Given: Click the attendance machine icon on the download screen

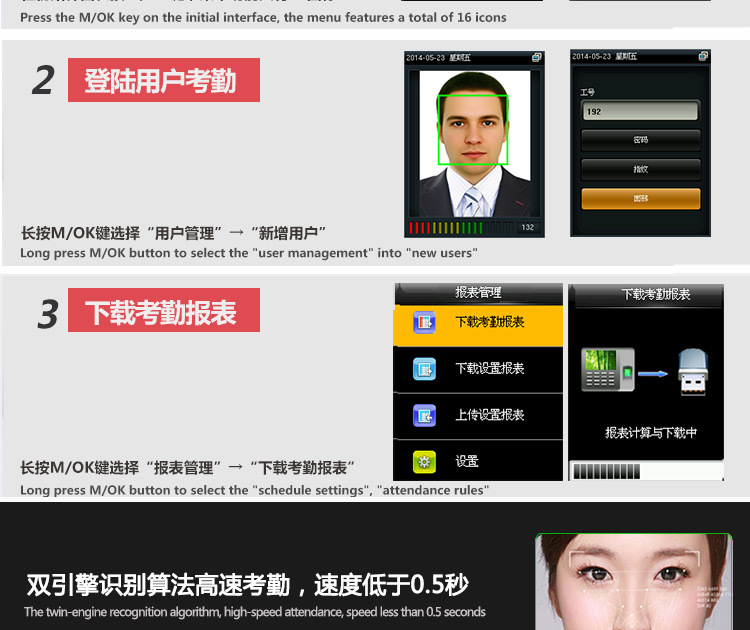Looking at the screenshot, I should [x=607, y=370].
